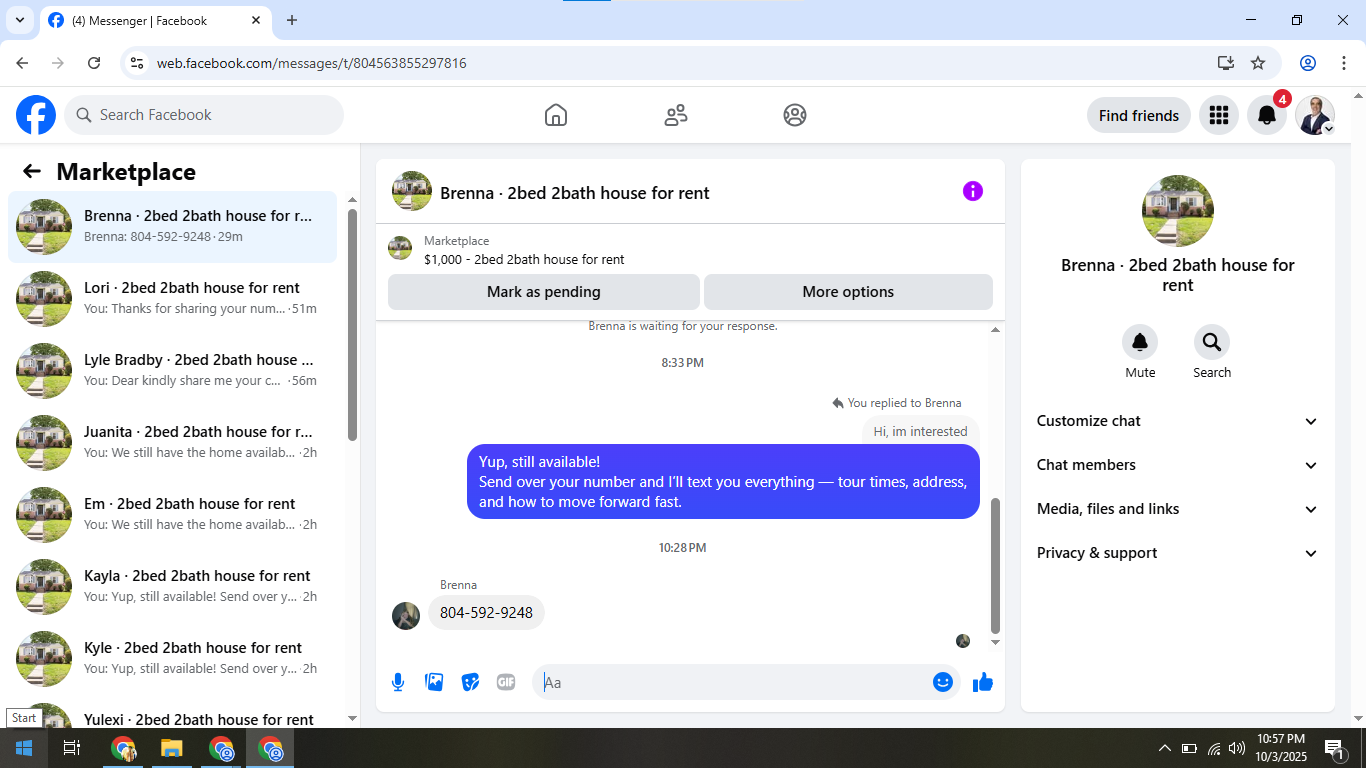Open the Friends icon in top navigation

pyautogui.click(x=676, y=115)
